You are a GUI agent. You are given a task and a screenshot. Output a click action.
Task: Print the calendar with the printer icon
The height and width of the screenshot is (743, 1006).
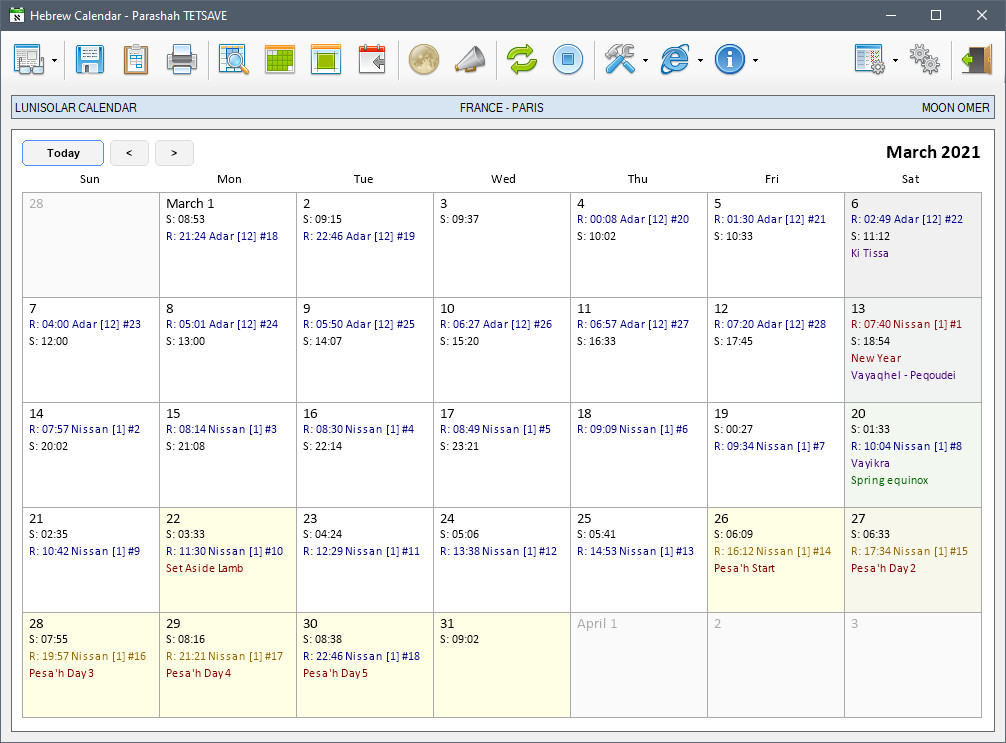tap(182, 60)
